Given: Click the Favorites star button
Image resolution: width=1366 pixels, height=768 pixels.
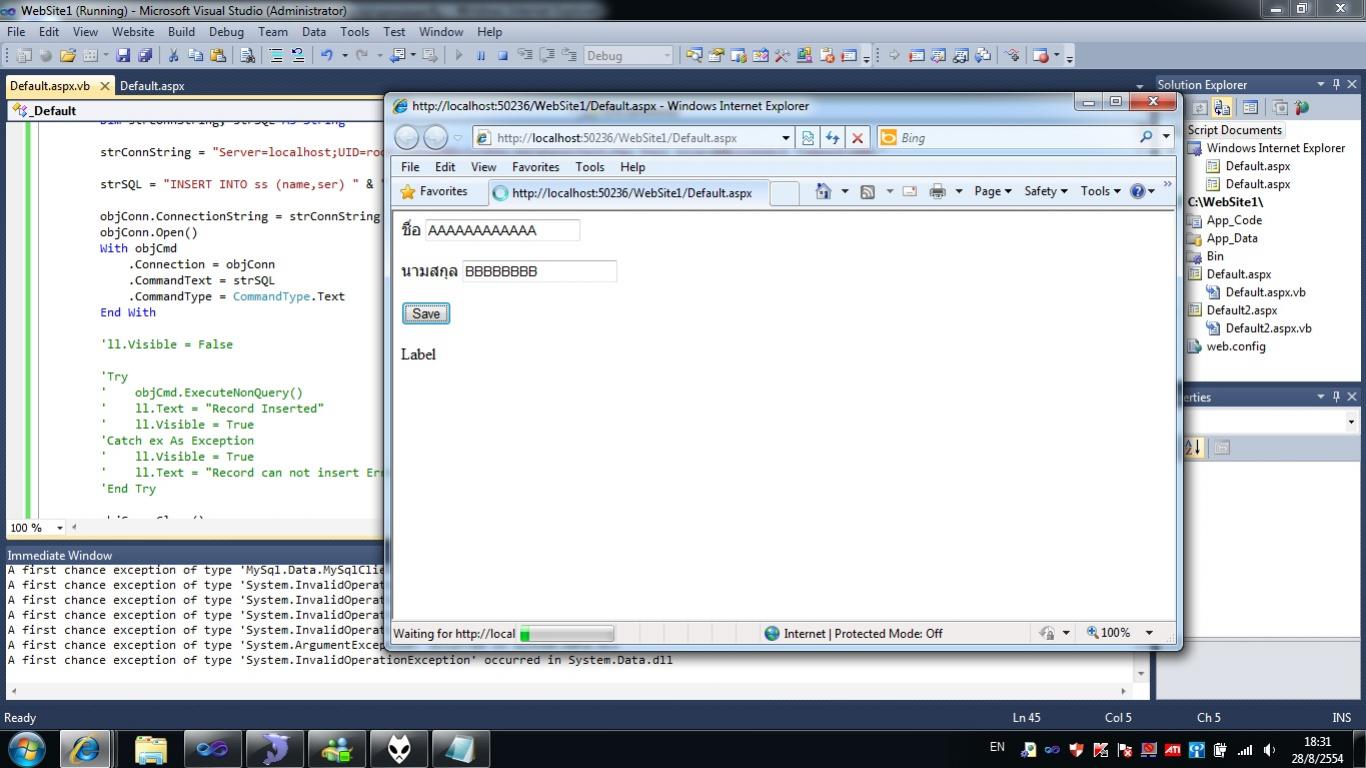Looking at the screenshot, I should coord(434,192).
